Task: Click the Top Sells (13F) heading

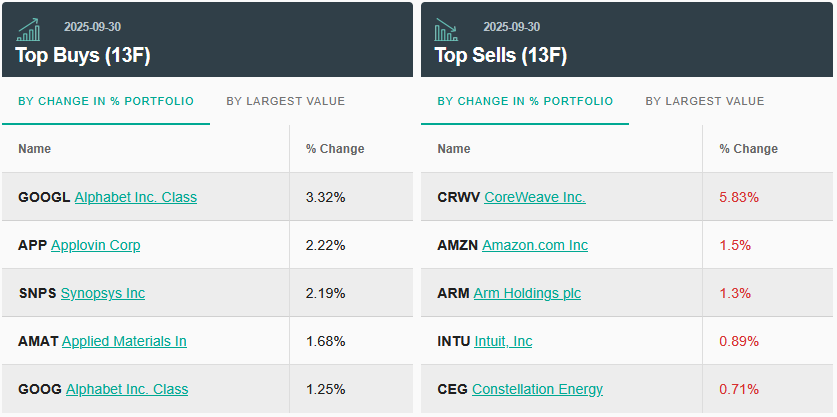Action: pyautogui.click(x=500, y=56)
